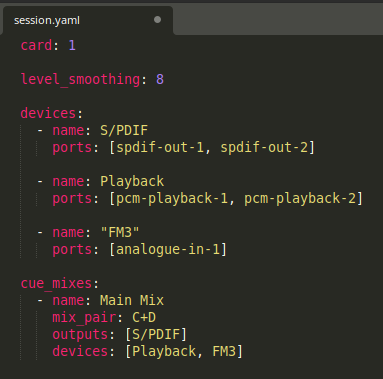Click the unsaved dot on session.yaml tab
This screenshot has height=379, width=383.
click(158, 20)
